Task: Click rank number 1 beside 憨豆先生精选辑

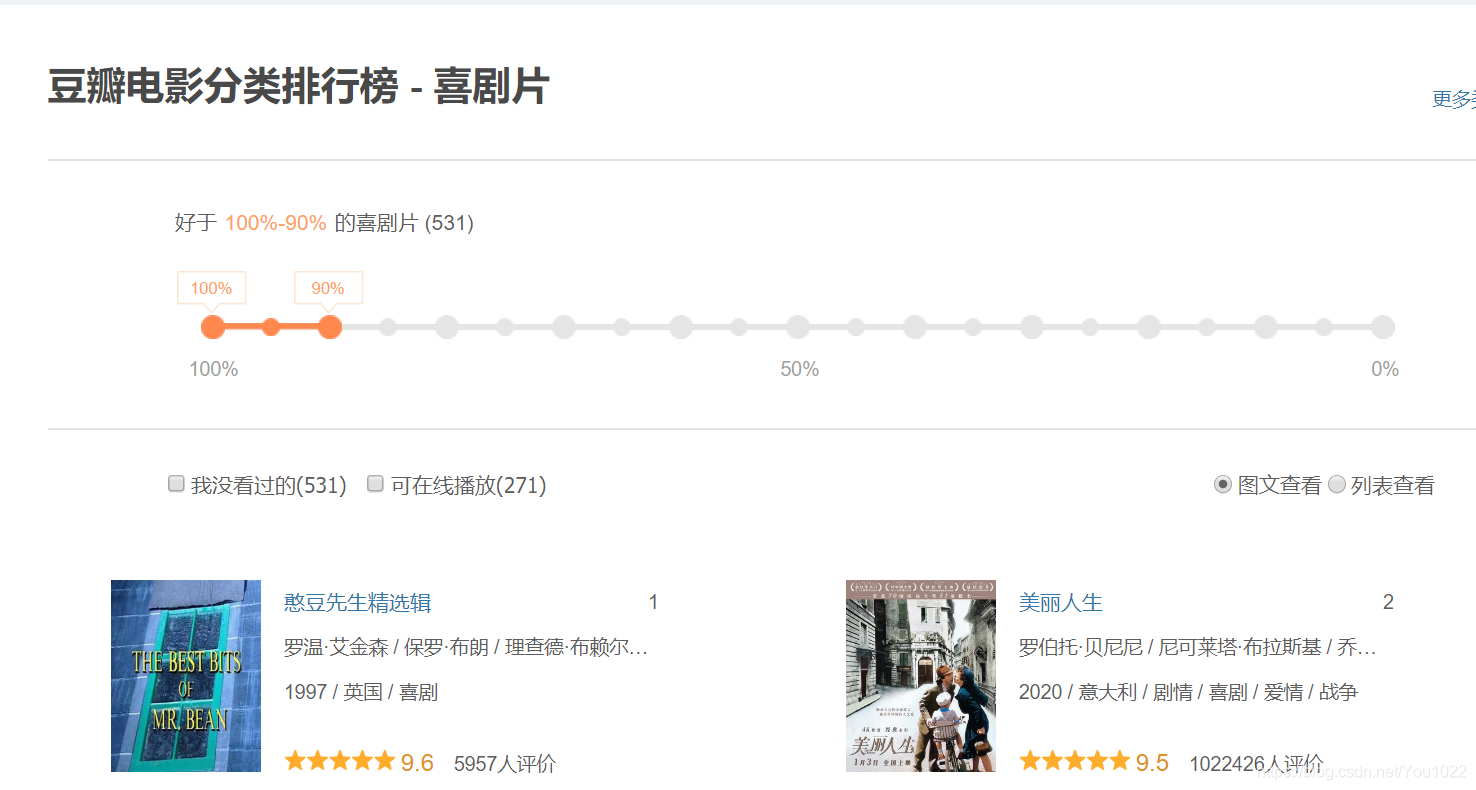Action: click(x=653, y=602)
